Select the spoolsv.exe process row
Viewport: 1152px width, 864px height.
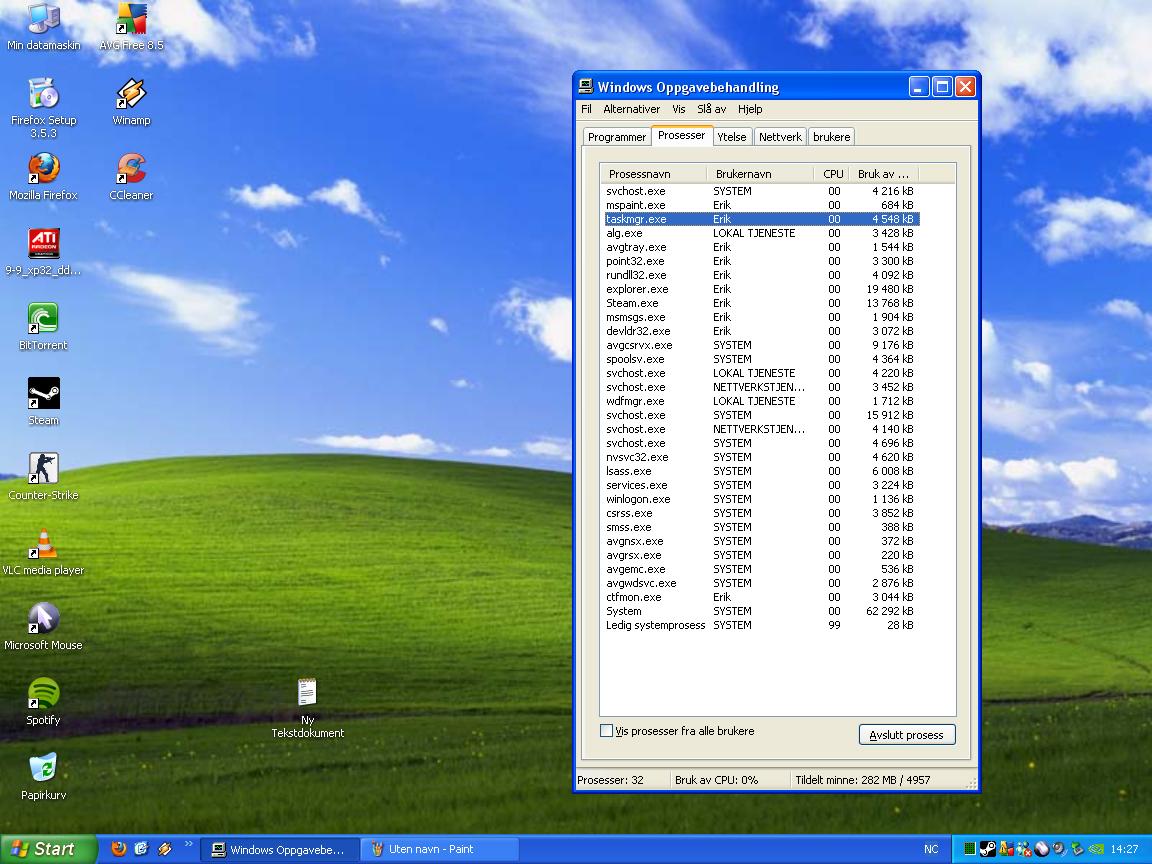coord(761,359)
